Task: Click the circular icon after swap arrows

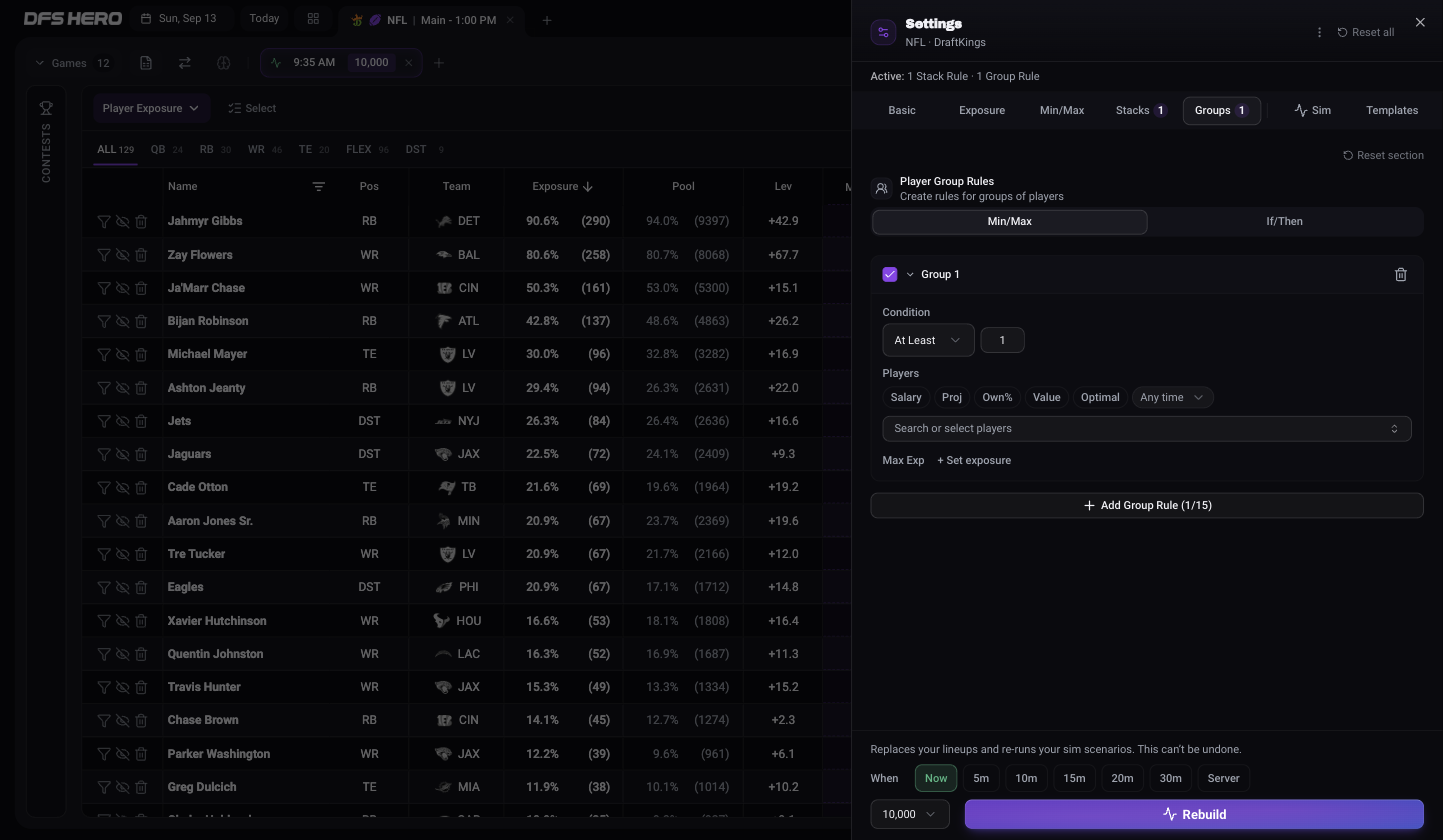Action: tap(223, 63)
